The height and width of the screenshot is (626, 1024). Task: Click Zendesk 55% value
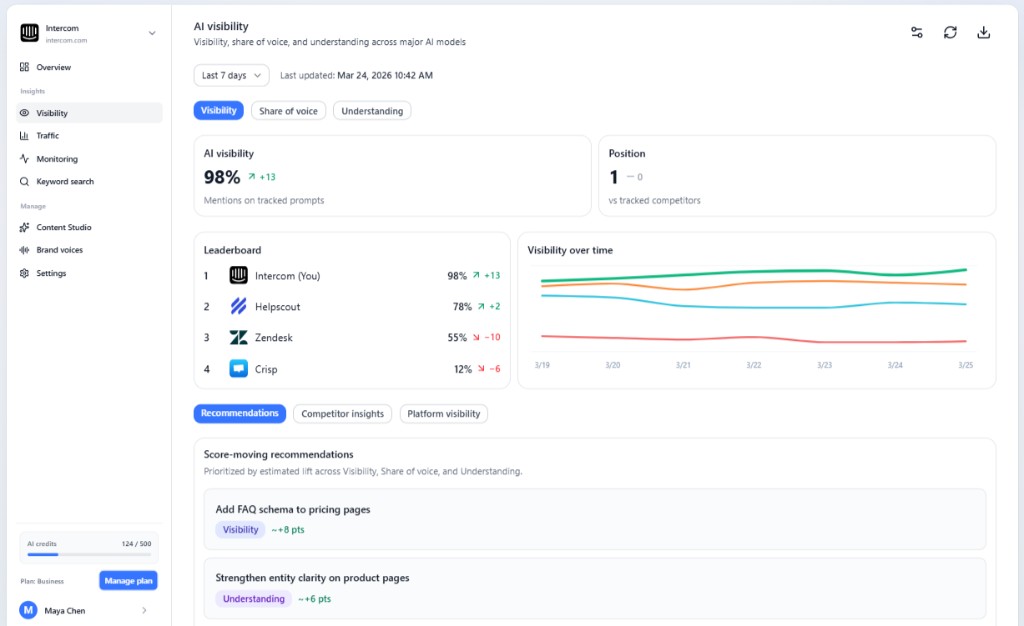click(457, 337)
